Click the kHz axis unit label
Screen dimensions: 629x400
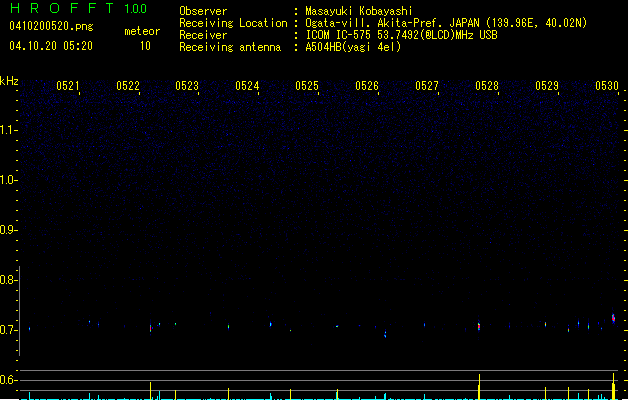(x=9, y=81)
